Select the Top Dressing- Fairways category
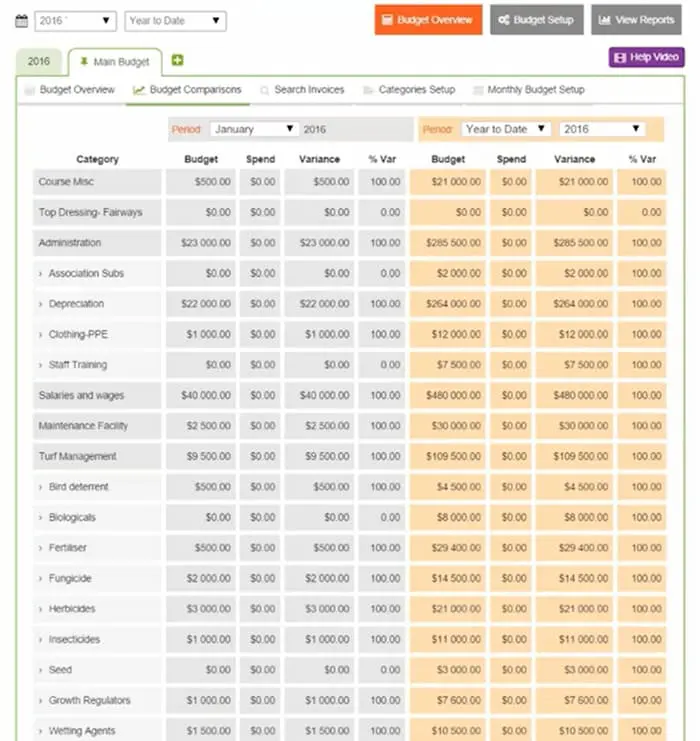 97,213
